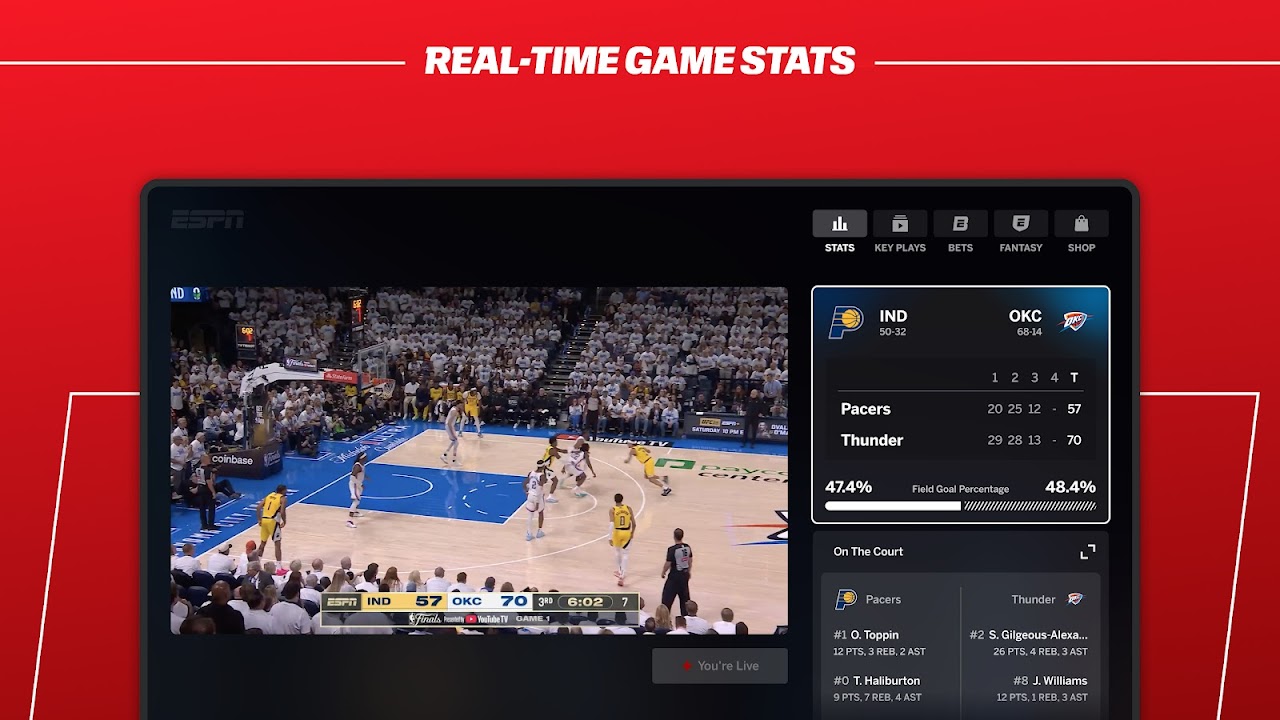Click the ESPN logo in the app header

[207, 220]
